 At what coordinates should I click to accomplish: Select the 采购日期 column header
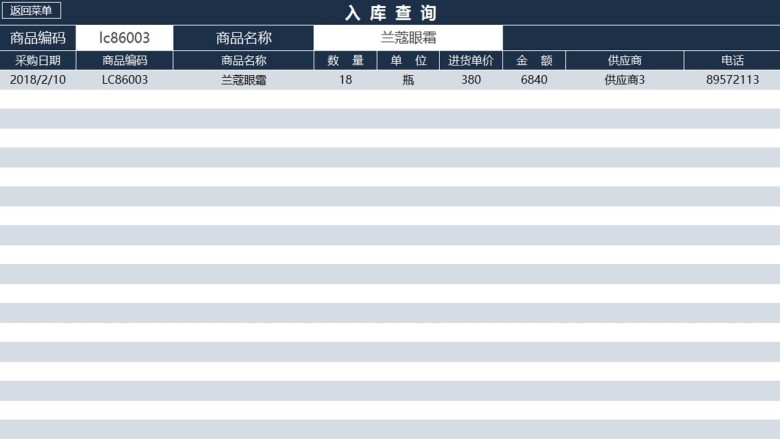38,60
